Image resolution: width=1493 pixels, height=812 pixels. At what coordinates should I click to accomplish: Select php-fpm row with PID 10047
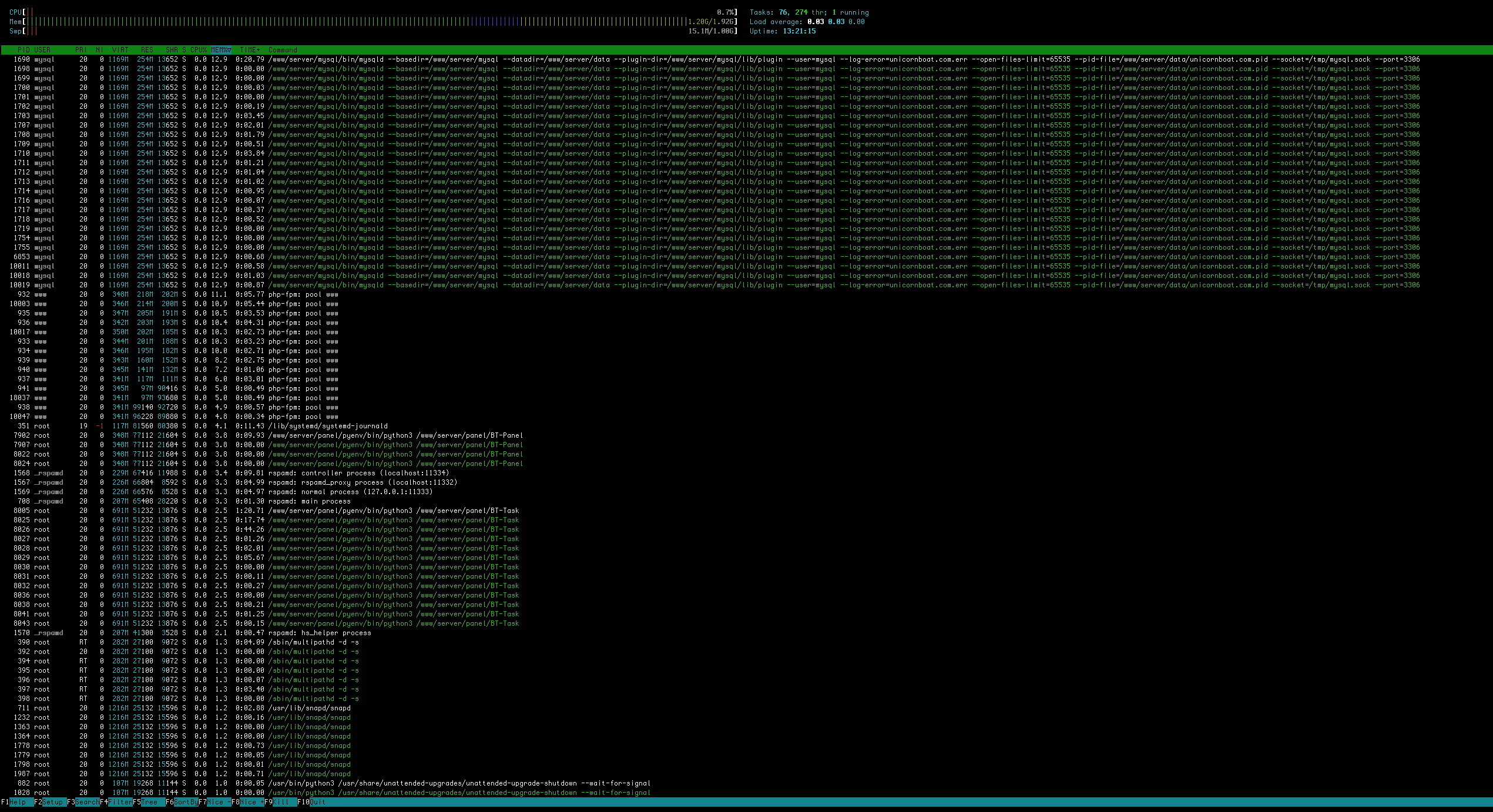[x=746, y=417]
